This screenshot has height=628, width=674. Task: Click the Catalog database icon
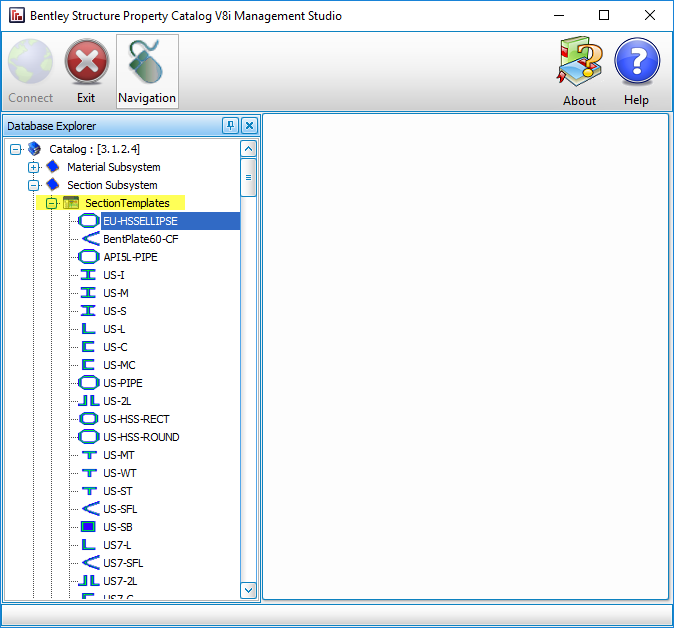click(x=34, y=149)
